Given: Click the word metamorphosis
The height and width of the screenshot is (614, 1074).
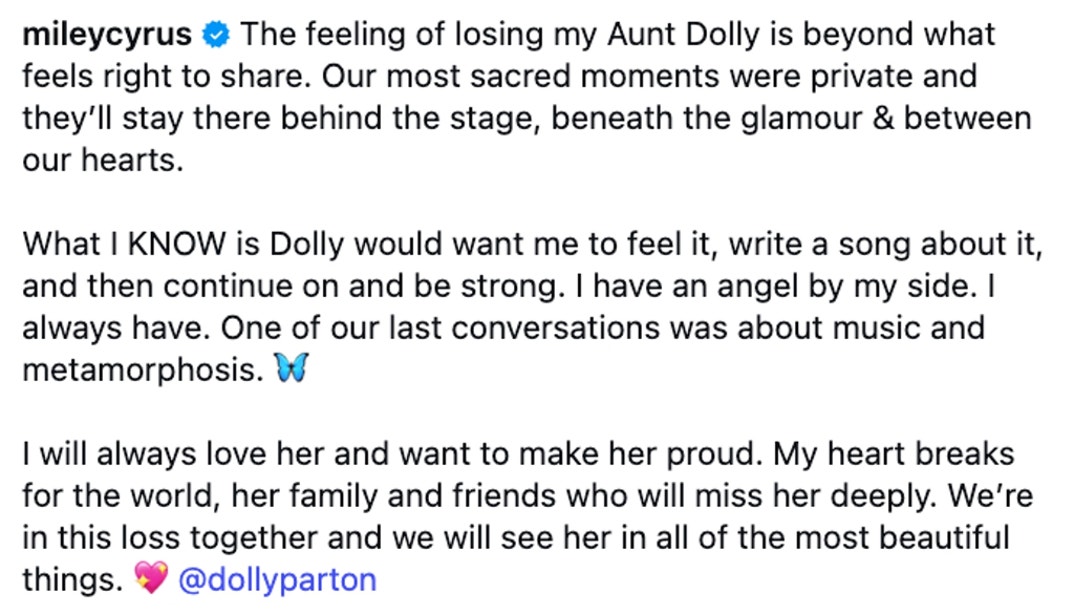Looking at the screenshot, I should (x=142, y=371).
